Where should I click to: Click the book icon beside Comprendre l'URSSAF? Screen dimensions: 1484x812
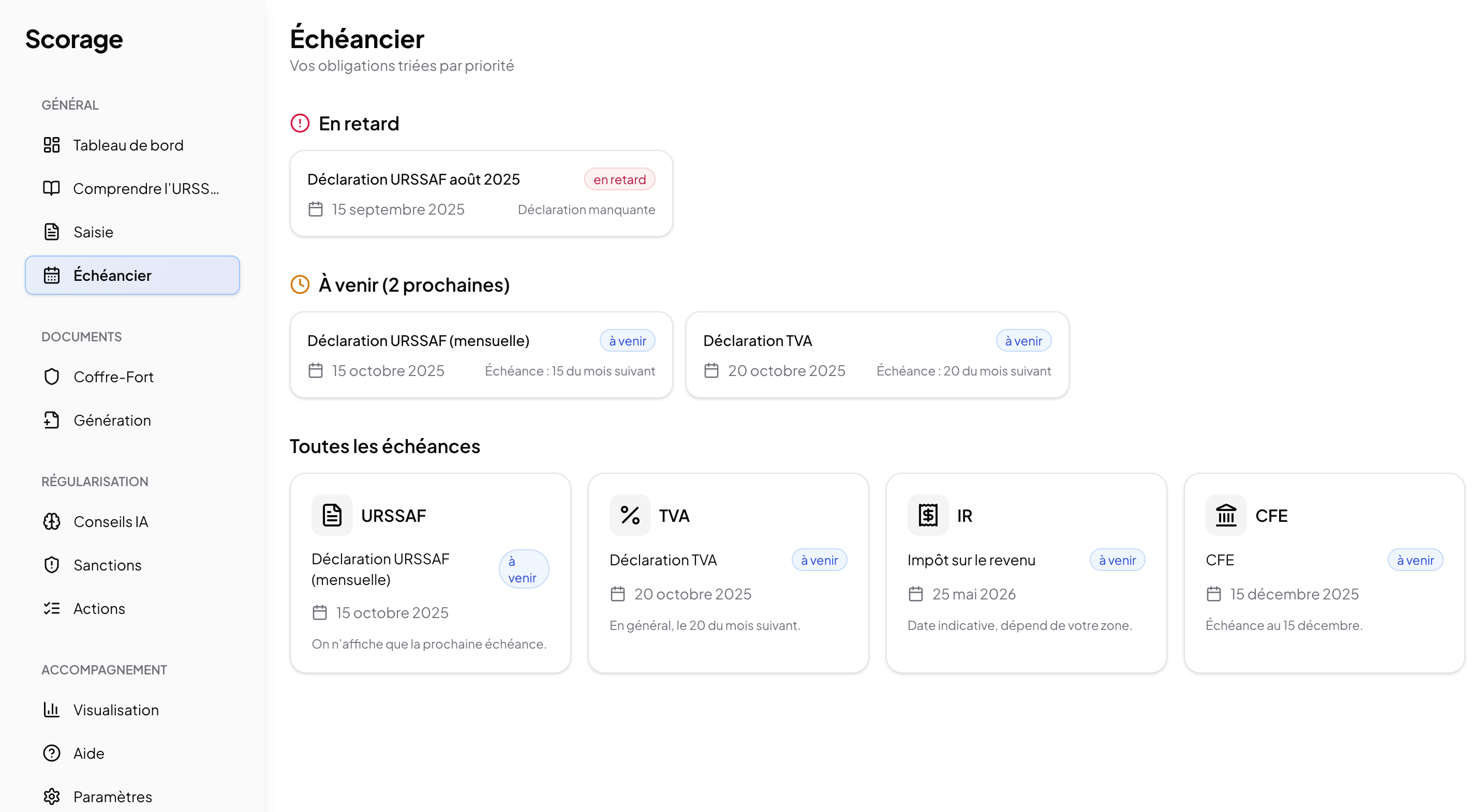[x=52, y=188]
